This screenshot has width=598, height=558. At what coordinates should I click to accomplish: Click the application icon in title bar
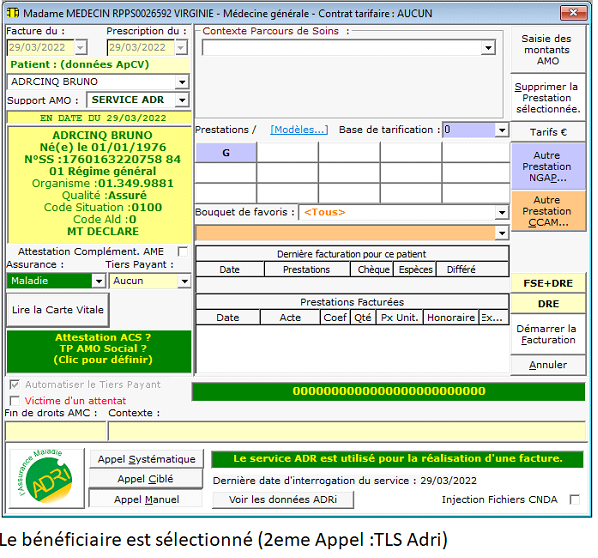(x=13, y=13)
